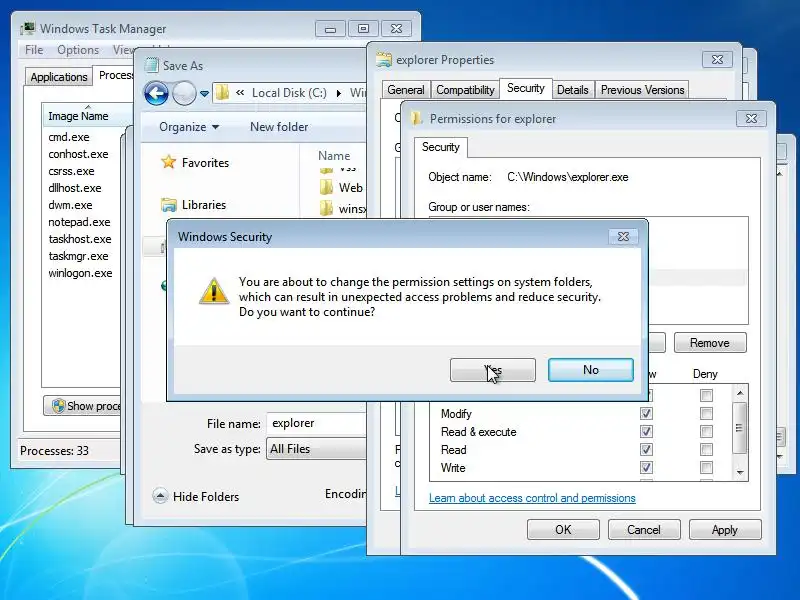Image resolution: width=800 pixels, height=600 pixels.
Task: Choose No in Windows Security dialog
Action: (x=591, y=370)
